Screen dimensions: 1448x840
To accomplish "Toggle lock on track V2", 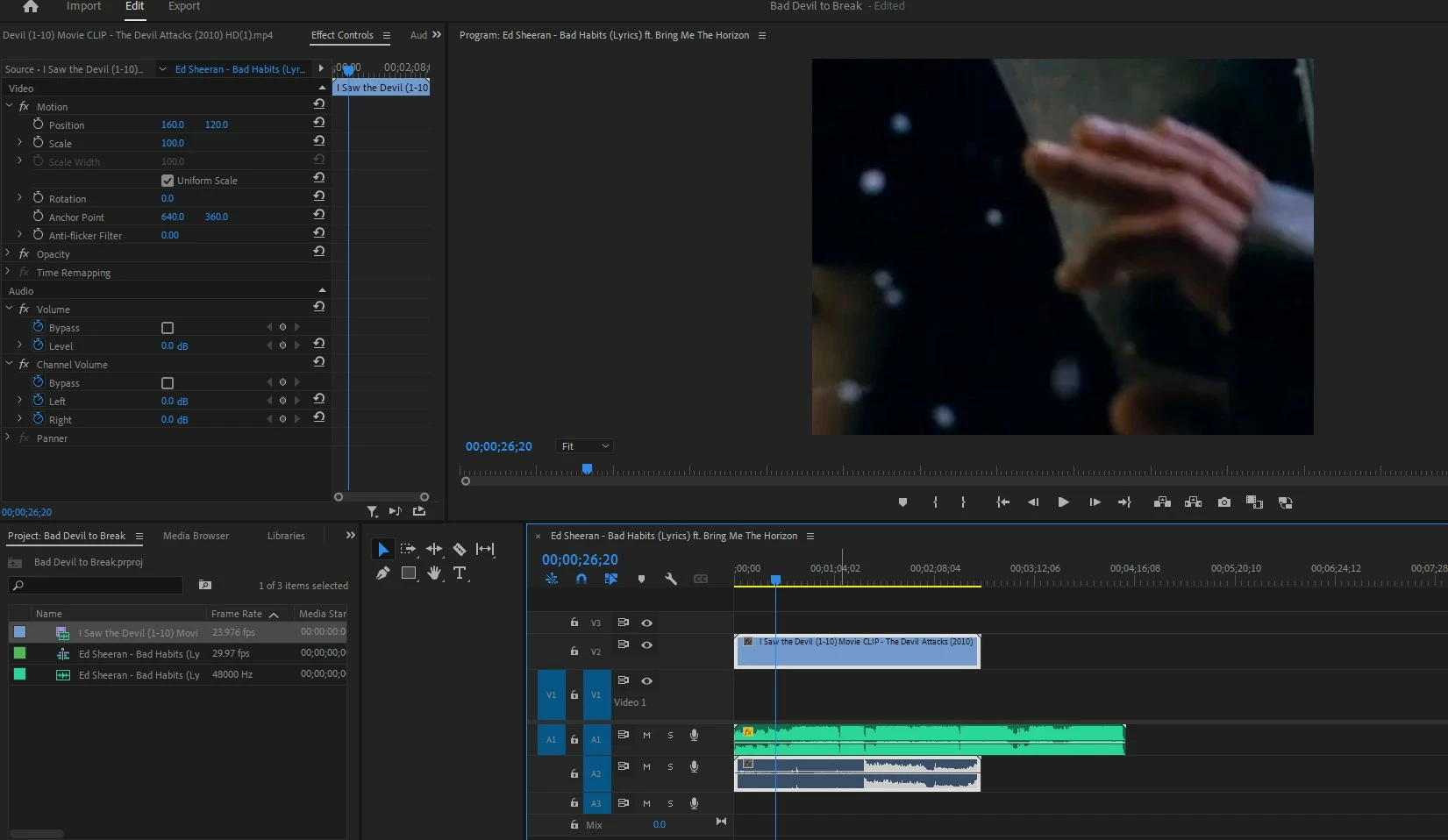I will pyautogui.click(x=574, y=651).
